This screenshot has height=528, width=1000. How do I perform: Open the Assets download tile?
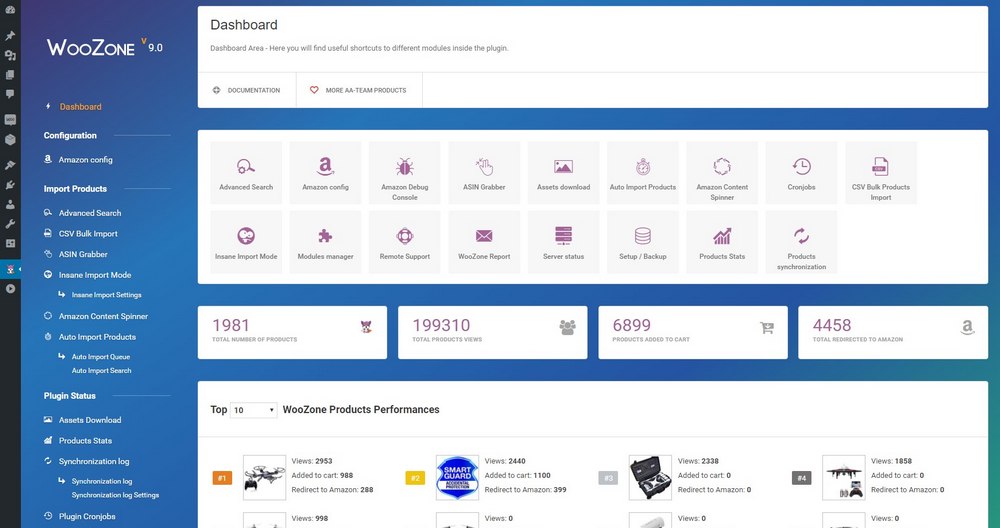click(563, 173)
